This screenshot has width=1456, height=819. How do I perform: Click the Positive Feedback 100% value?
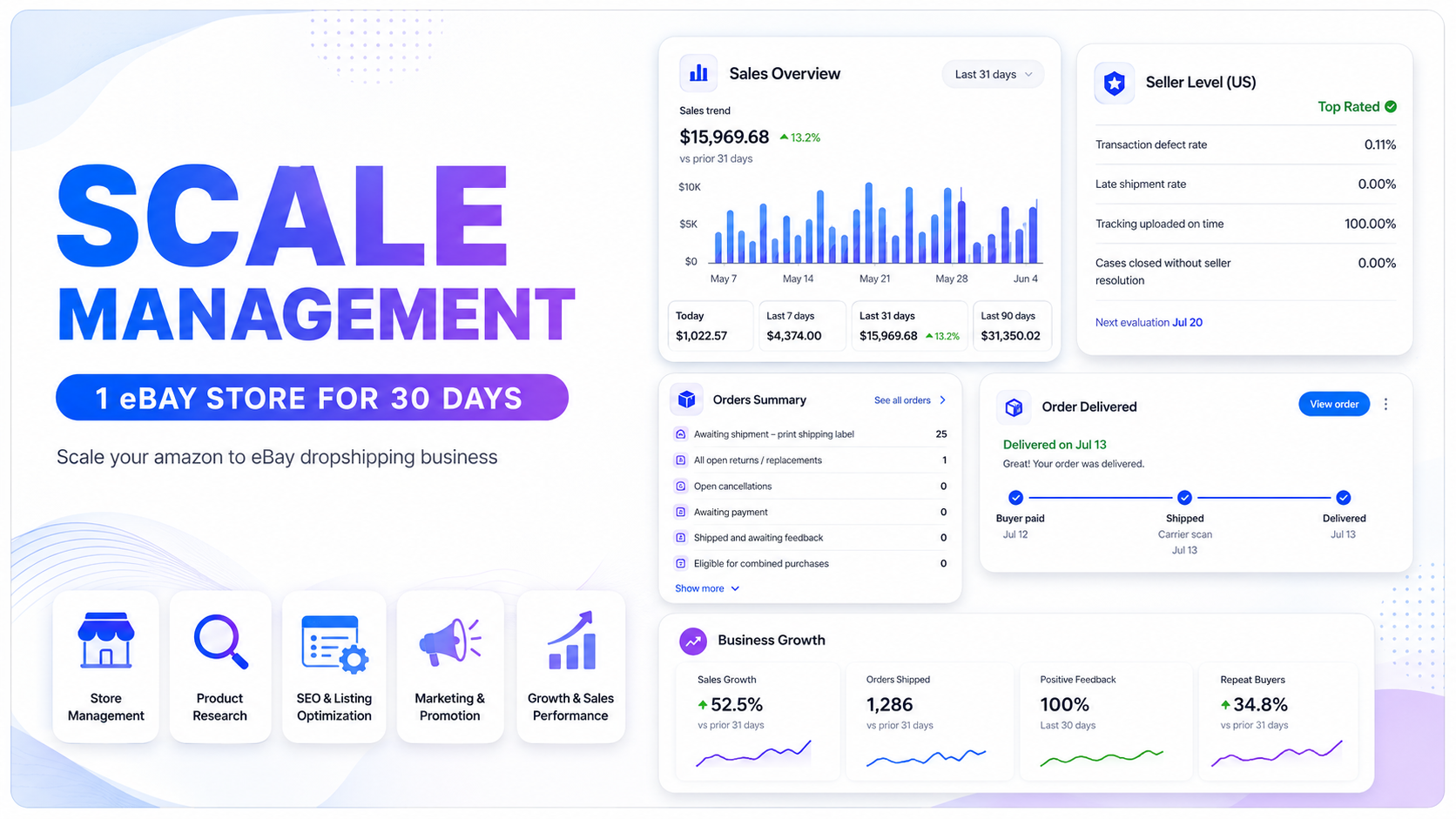tap(1065, 705)
